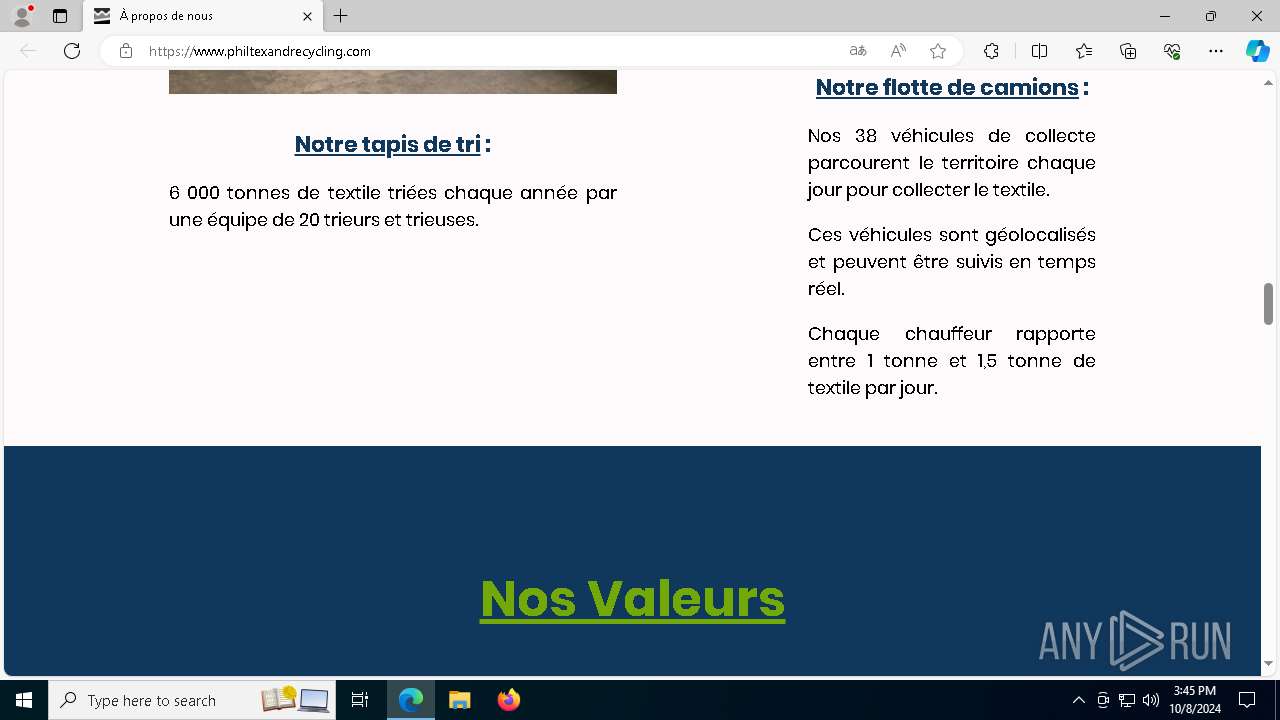Click the Notre tapis de tri heading
The image size is (1280, 720).
[392, 144]
